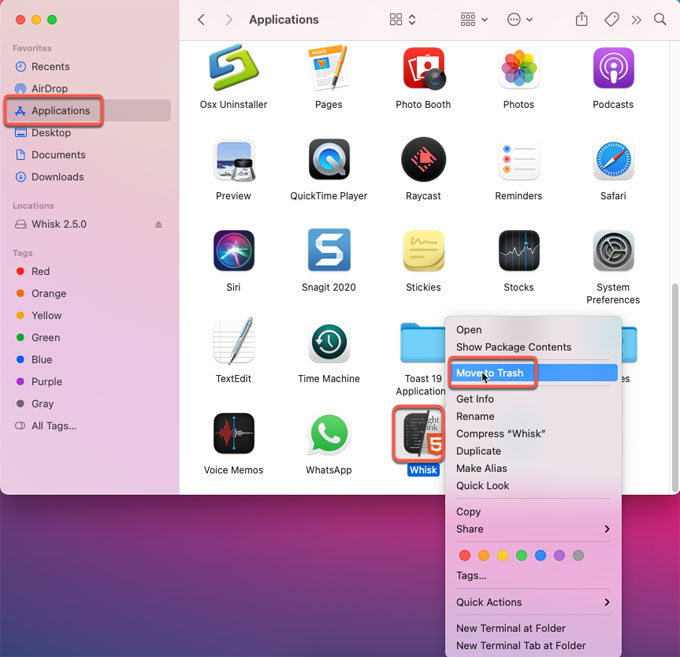Choose Quick Look

click(533, 486)
